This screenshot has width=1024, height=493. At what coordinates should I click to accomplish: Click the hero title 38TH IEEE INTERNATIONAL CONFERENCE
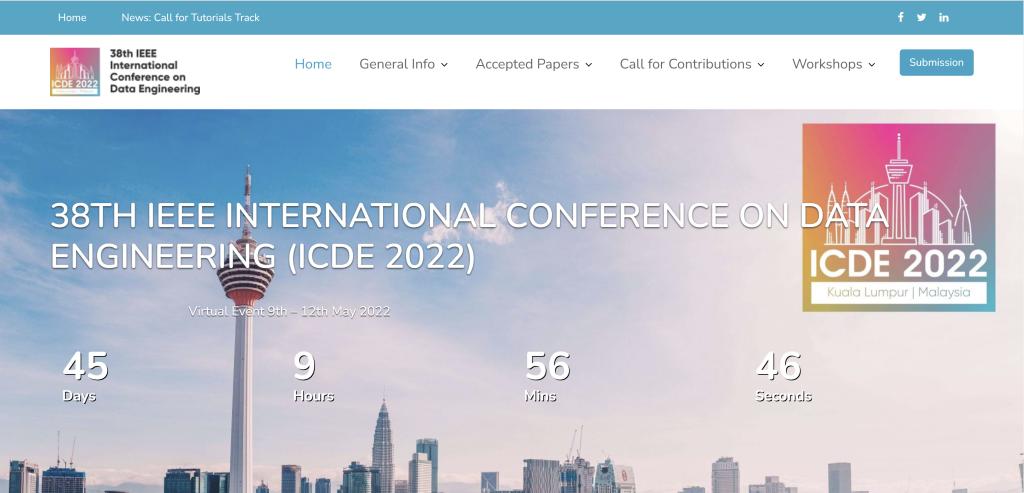[x=469, y=236]
